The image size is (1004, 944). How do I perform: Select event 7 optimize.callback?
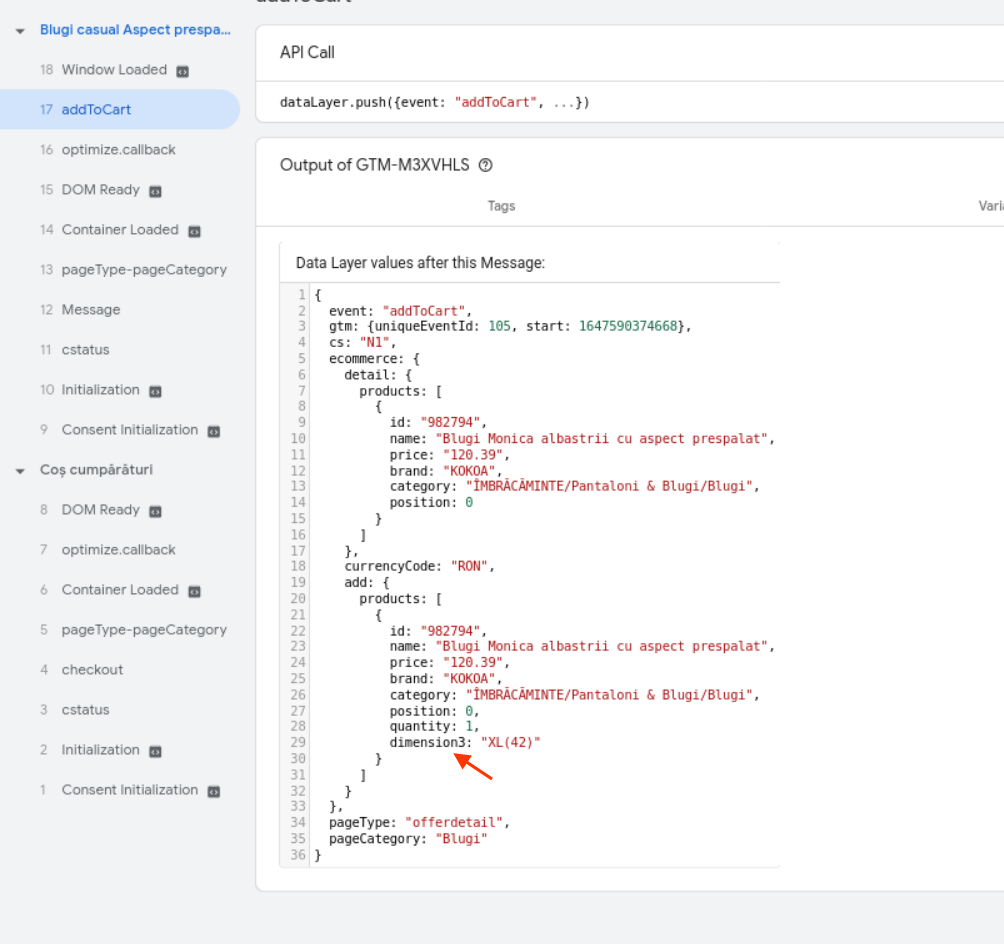(x=118, y=549)
